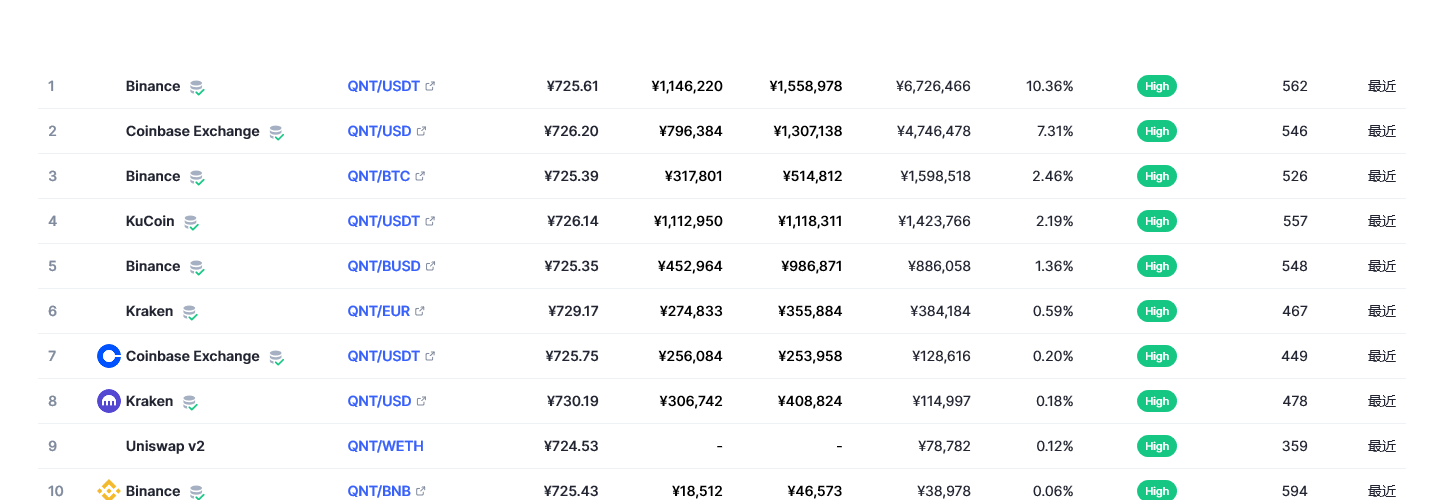The height and width of the screenshot is (500, 1450).
Task: Select the volume percentage 10.36%
Action: point(1050,86)
